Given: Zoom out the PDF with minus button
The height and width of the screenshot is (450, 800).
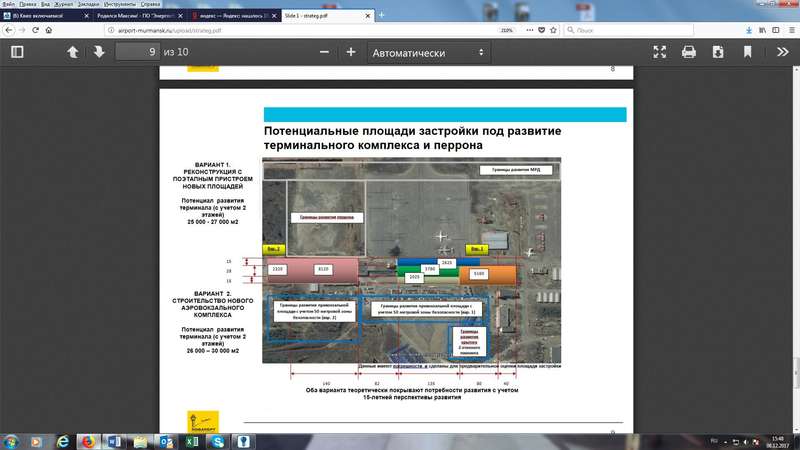Looking at the screenshot, I should [324, 52].
